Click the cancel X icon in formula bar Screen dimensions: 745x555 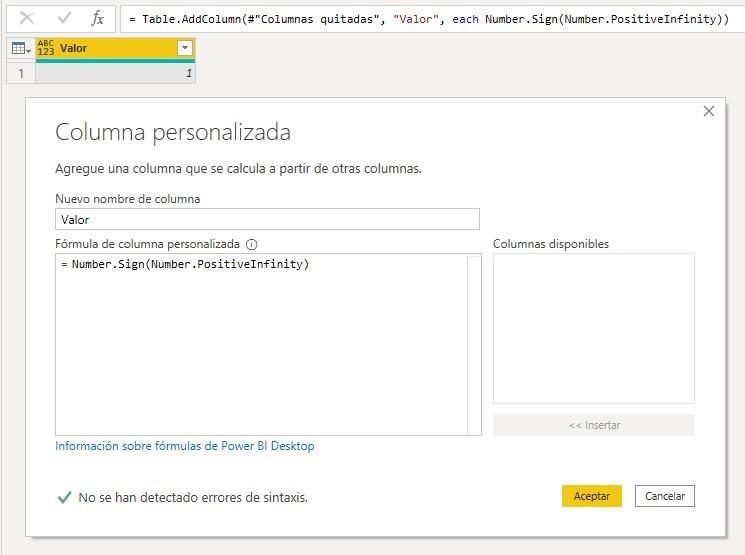[27, 18]
